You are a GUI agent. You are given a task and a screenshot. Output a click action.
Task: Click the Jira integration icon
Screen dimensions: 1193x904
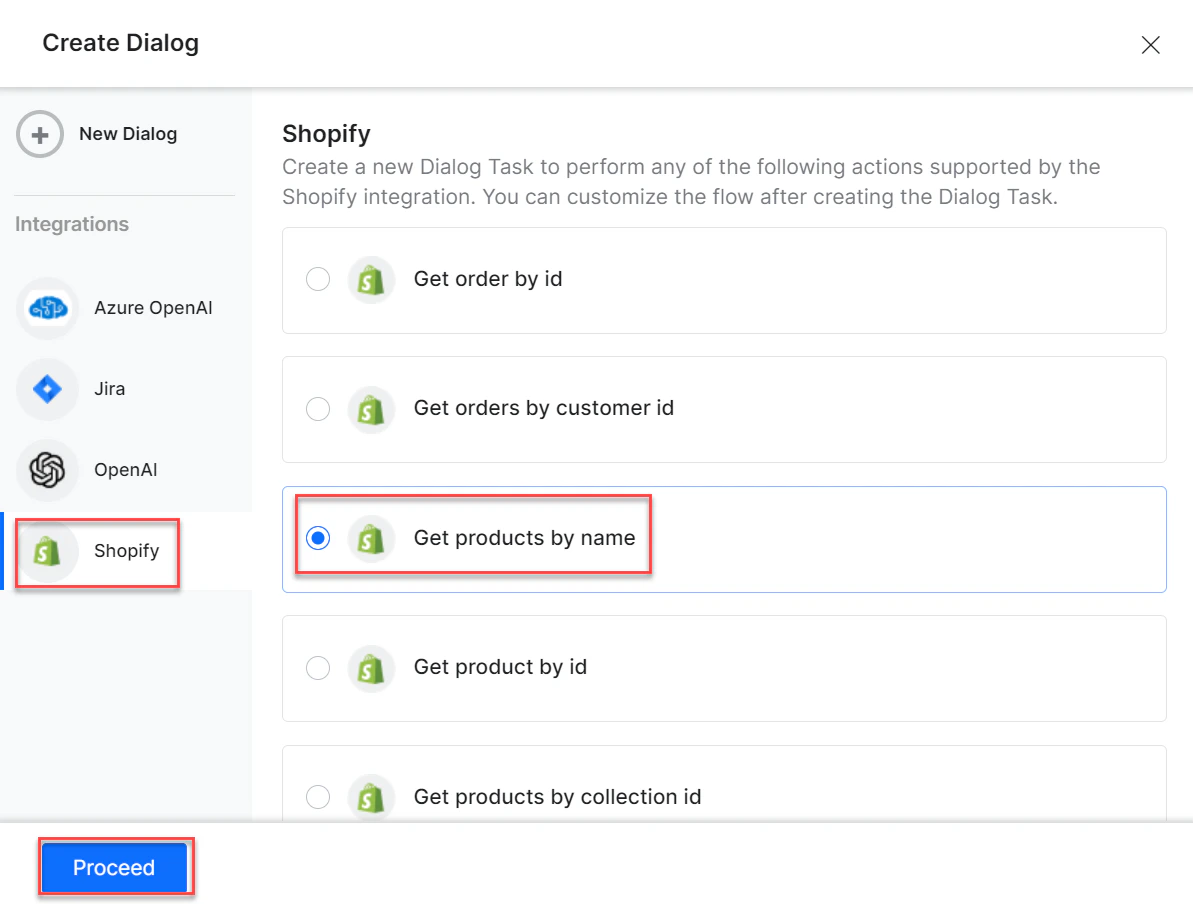[x=47, y=388]
